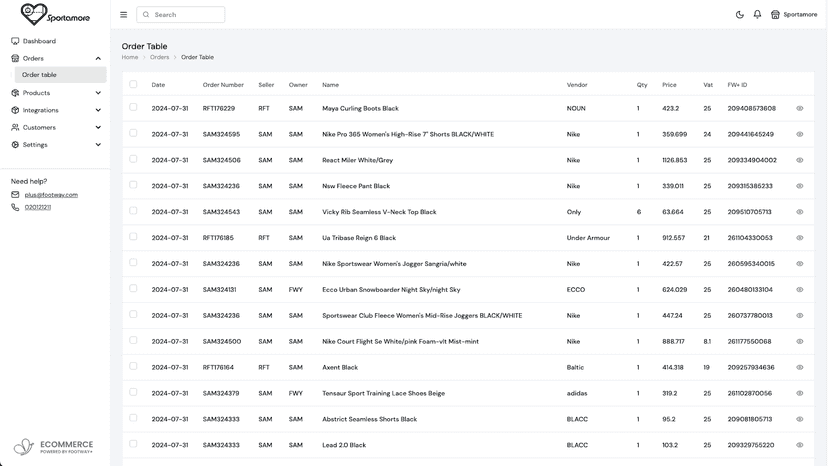The width and height of the screenshot is (828, 466).
Task: Focus the Search input field
Action: tap(181, 15)
